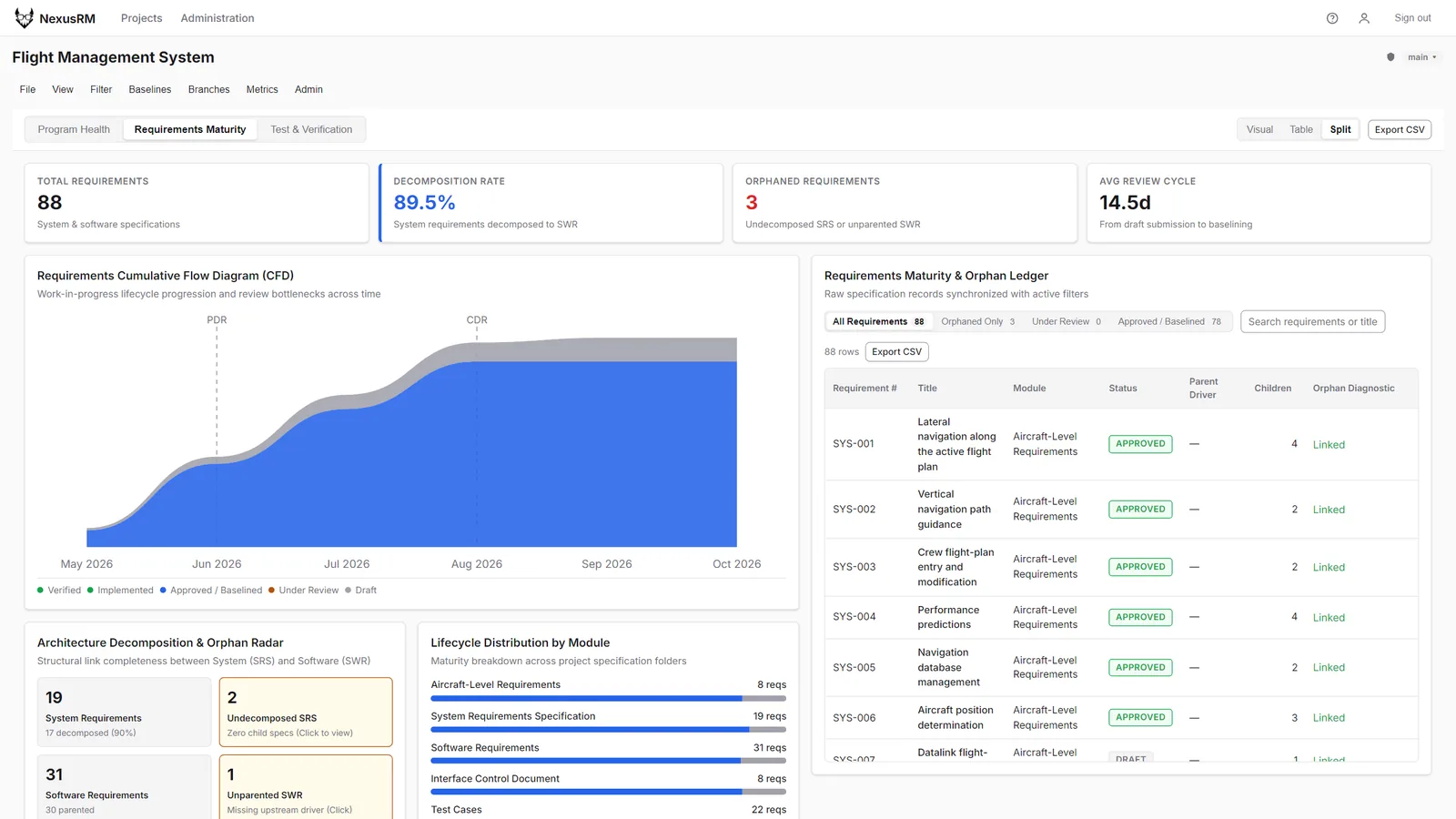This screenshot has height=819, width=1456.
Task: Open the Branches menu
Action: 208,89
